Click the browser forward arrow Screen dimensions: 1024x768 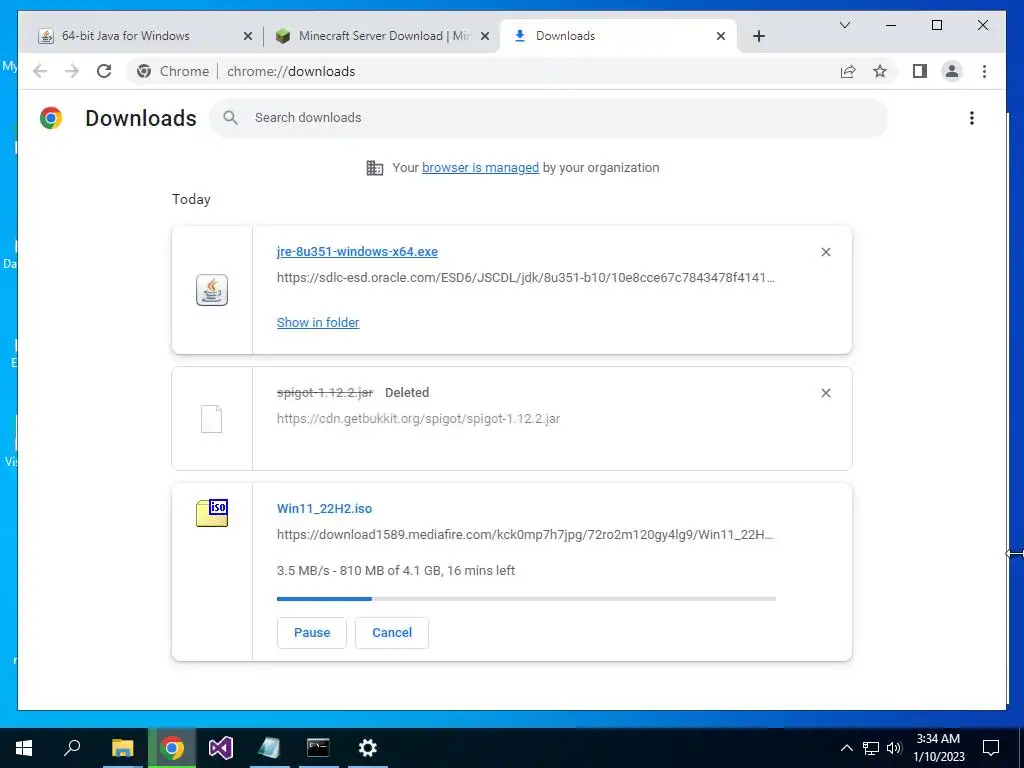(72, 71)
